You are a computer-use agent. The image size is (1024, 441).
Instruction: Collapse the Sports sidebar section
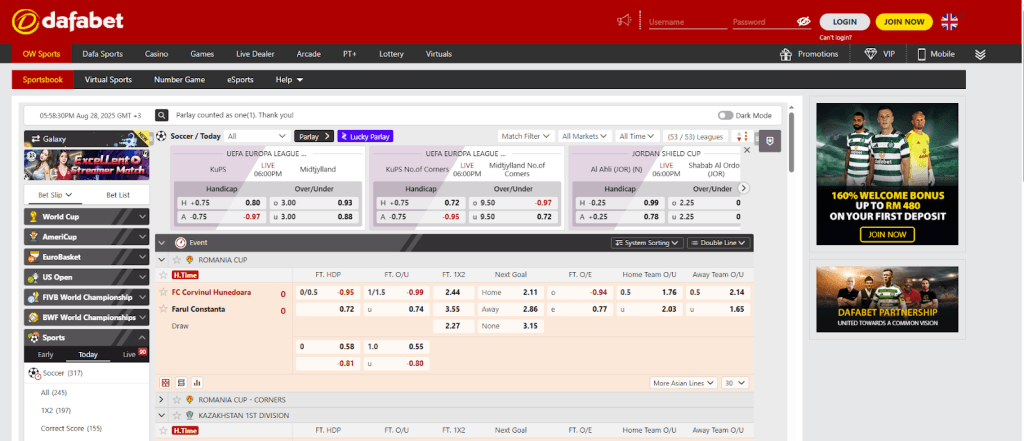click(86, 338)
